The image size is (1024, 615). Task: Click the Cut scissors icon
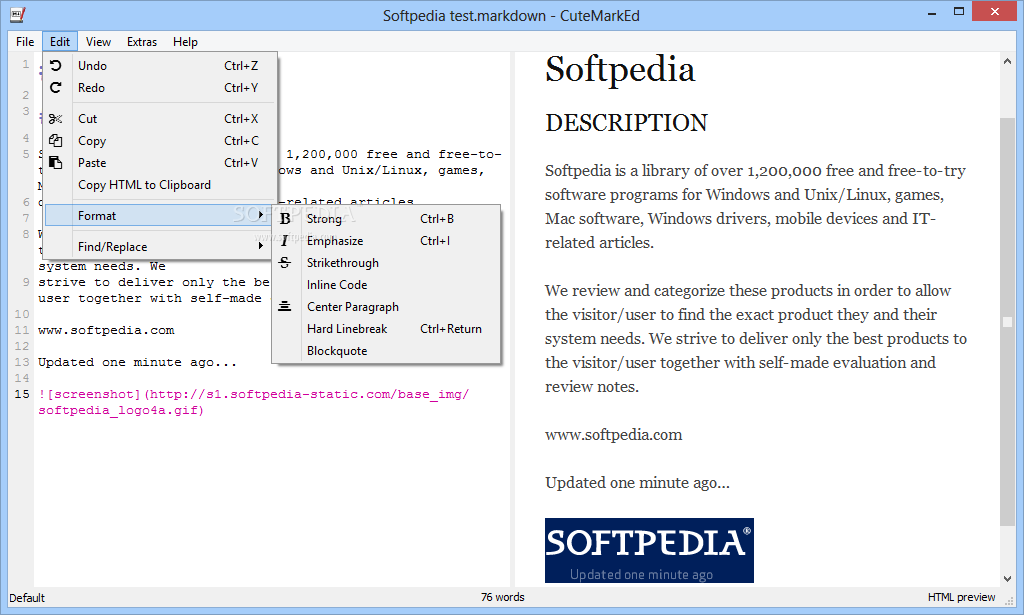click(56, 119)
